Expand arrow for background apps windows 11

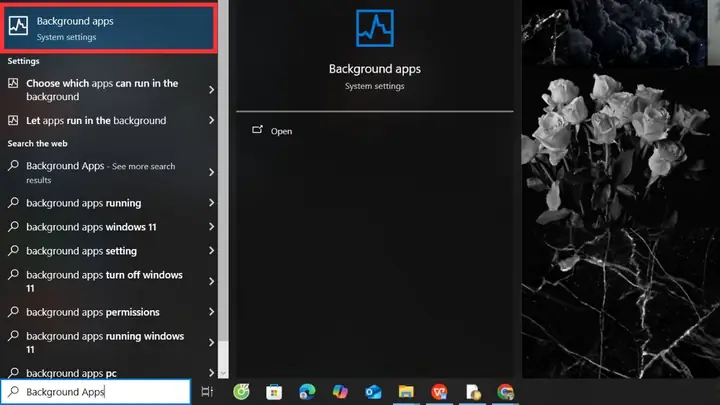pyautogui.click(x=211, y=227)
